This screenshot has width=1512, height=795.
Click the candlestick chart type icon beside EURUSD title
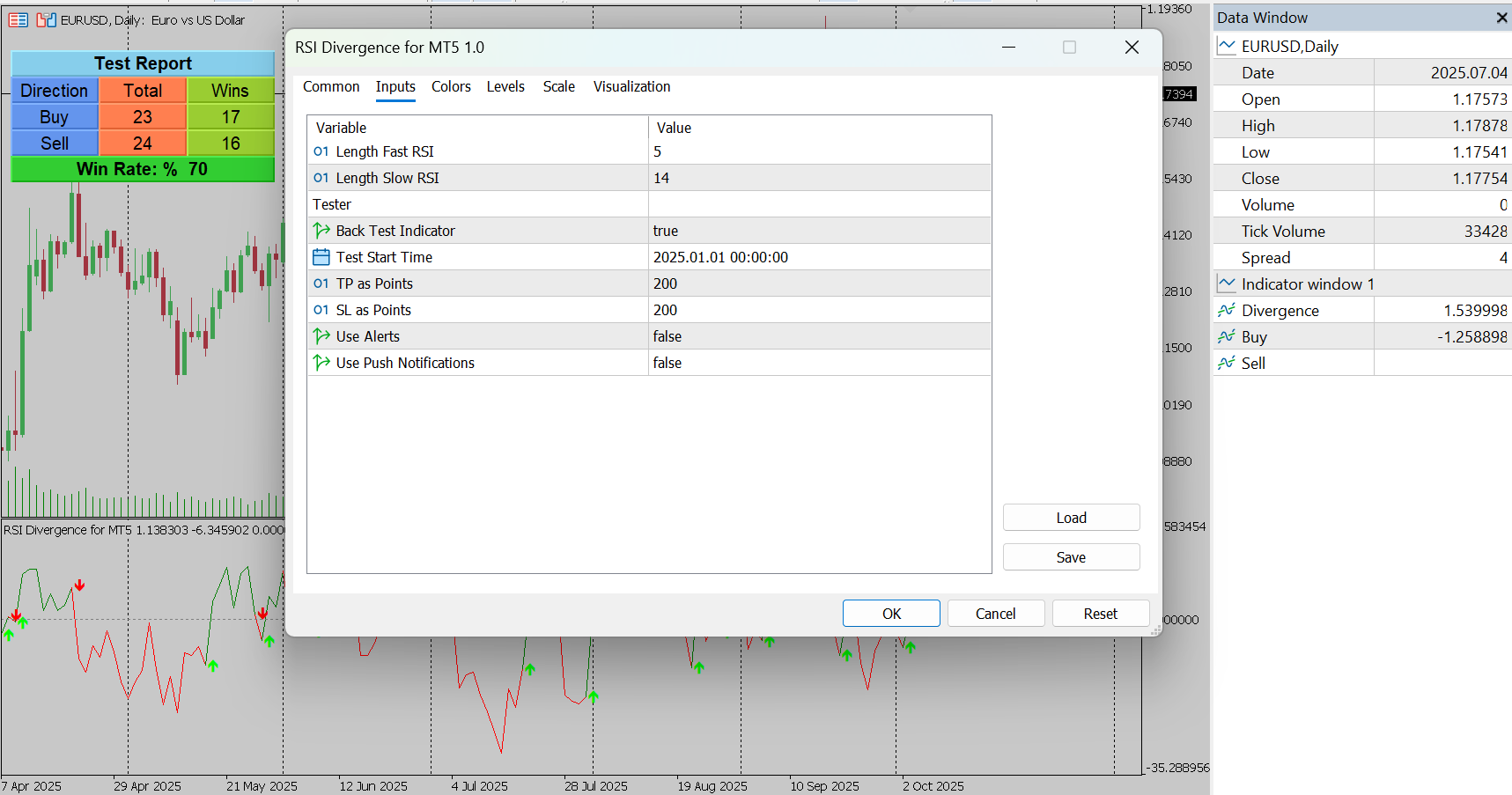pyautogui.click(x=46, y=19)
